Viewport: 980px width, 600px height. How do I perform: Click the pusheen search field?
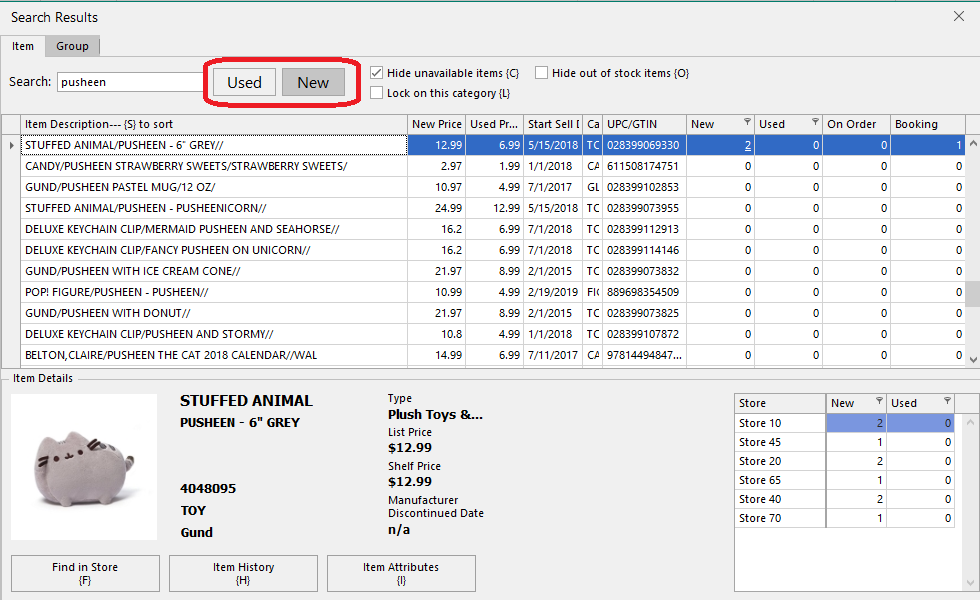click(130, 82)
